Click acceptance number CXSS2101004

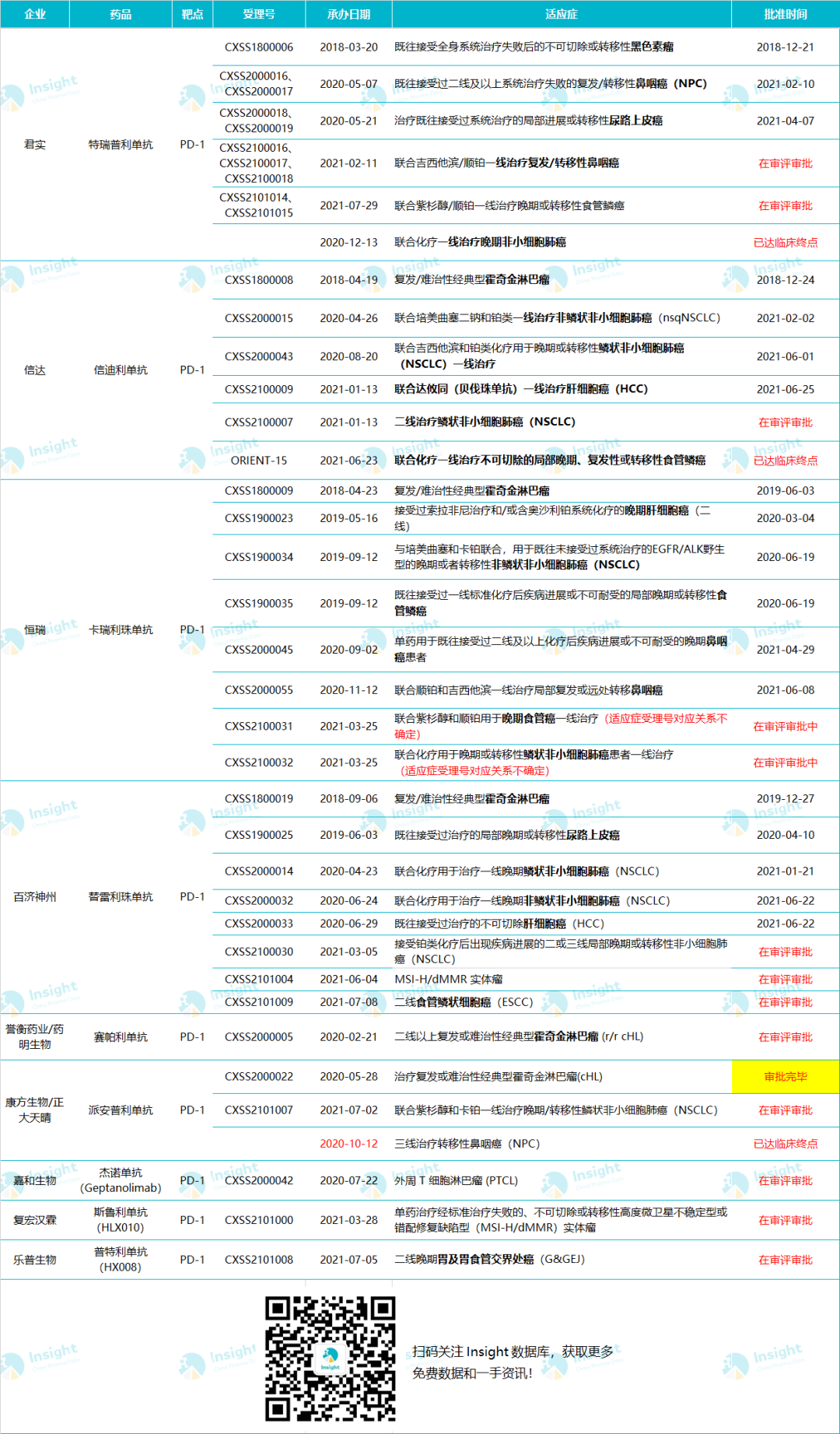[259, 980]
